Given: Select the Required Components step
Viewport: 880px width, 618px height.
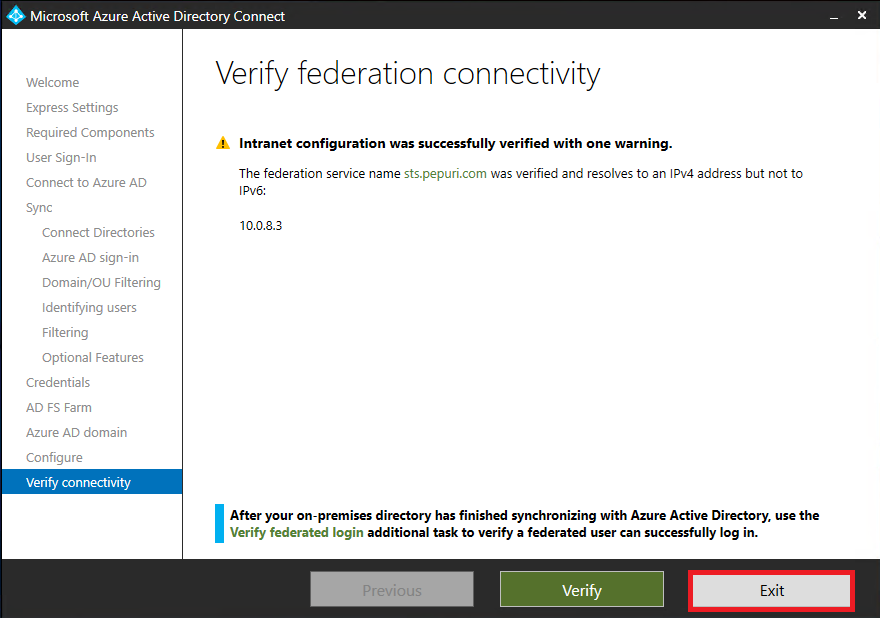Looking at the screenshot, I should (90, 132).
